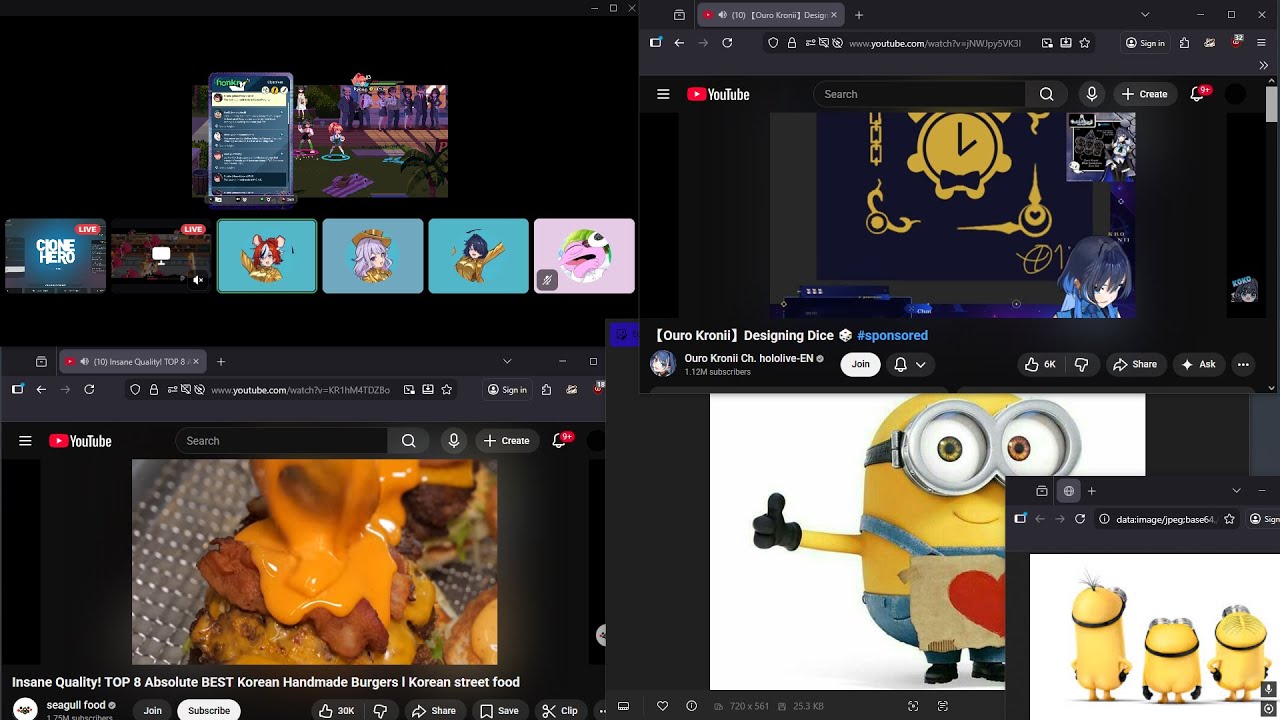Bookmark the data:image page with star
Screen dimensions: 1280x720
[x=1229, y=519]
